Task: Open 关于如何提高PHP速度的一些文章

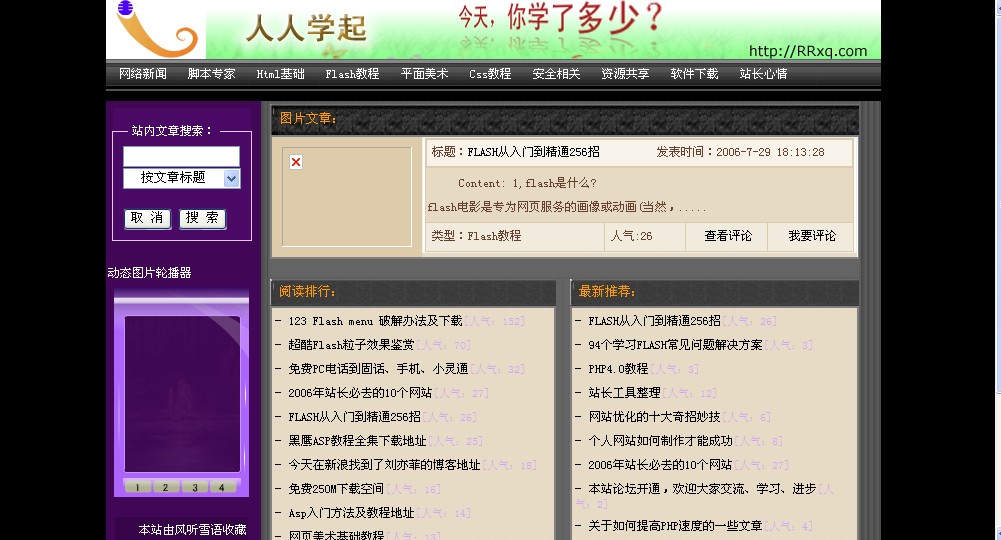Action: click(675, 526)
